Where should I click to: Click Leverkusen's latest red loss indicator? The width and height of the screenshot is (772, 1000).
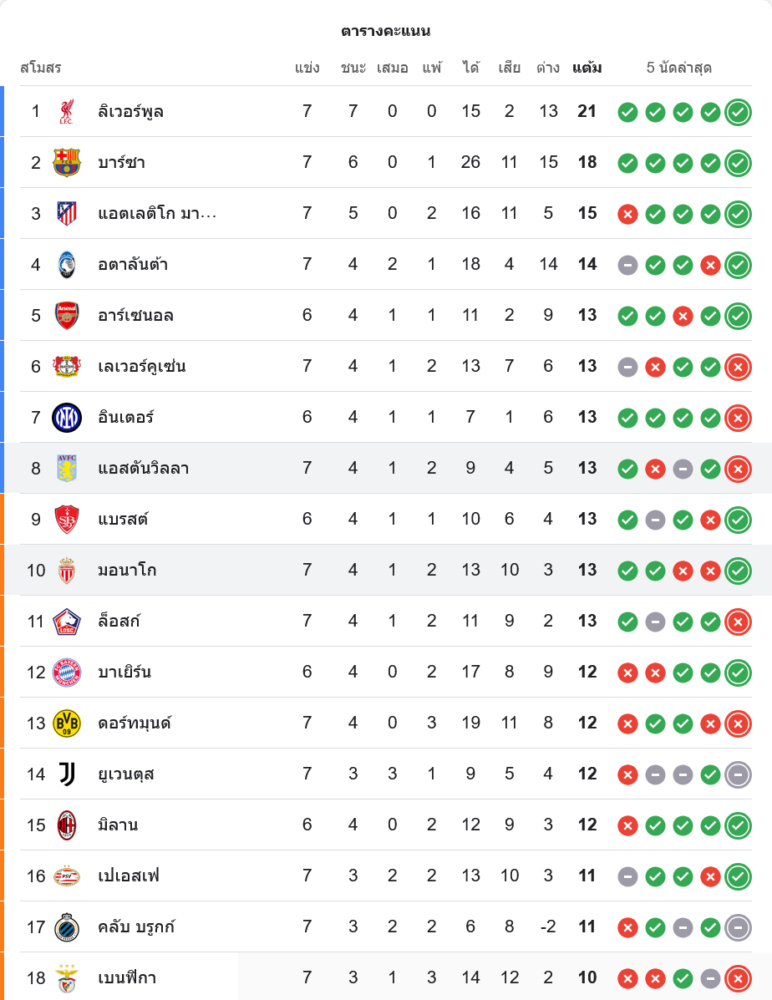coord(738,367)
